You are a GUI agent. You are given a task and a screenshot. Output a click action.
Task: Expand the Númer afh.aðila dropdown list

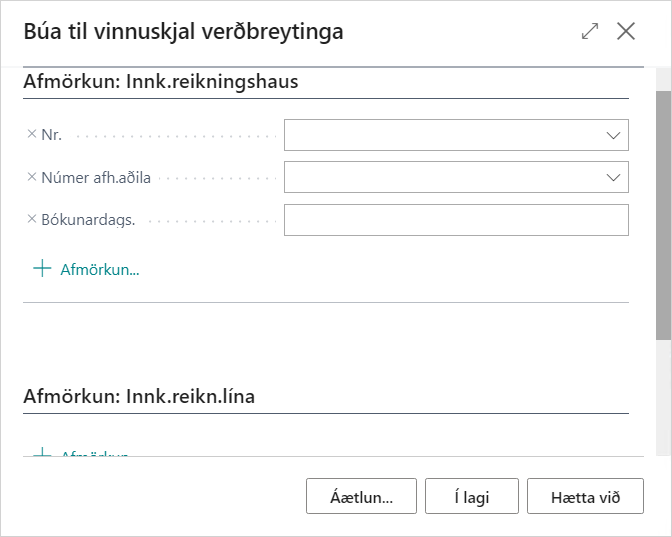click(x=612, y=177)
